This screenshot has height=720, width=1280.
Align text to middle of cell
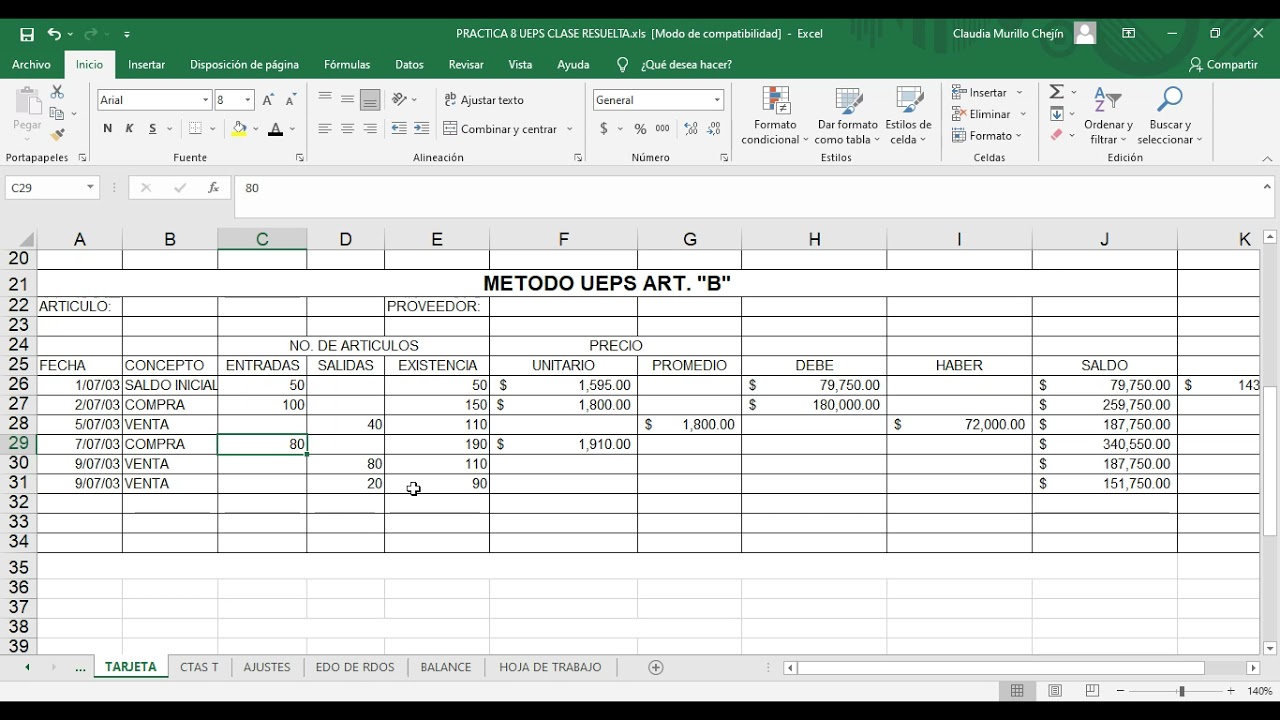pyautogui.click(x=347, y=99)
